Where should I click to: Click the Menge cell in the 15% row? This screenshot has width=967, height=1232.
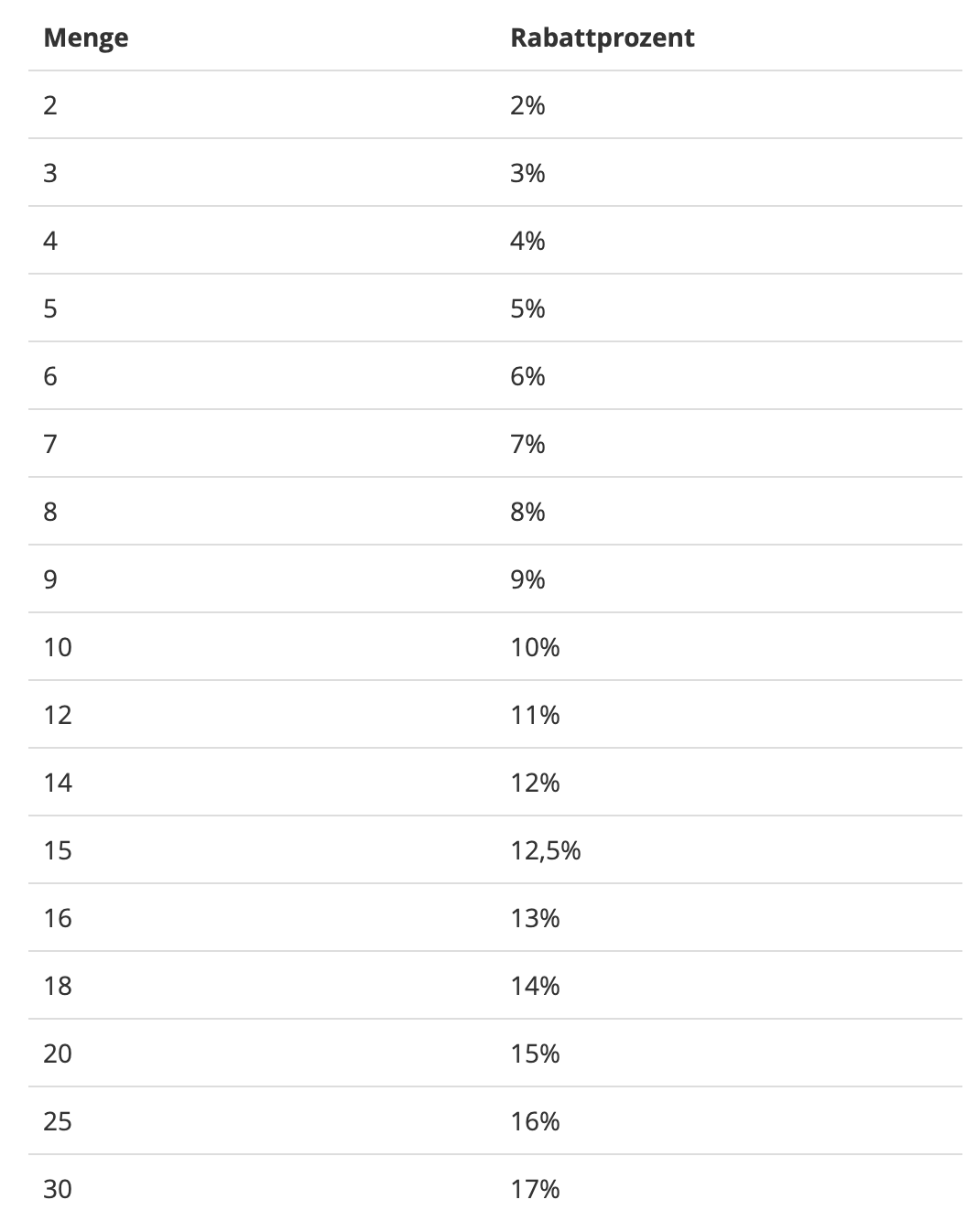tap(58, 1054)
